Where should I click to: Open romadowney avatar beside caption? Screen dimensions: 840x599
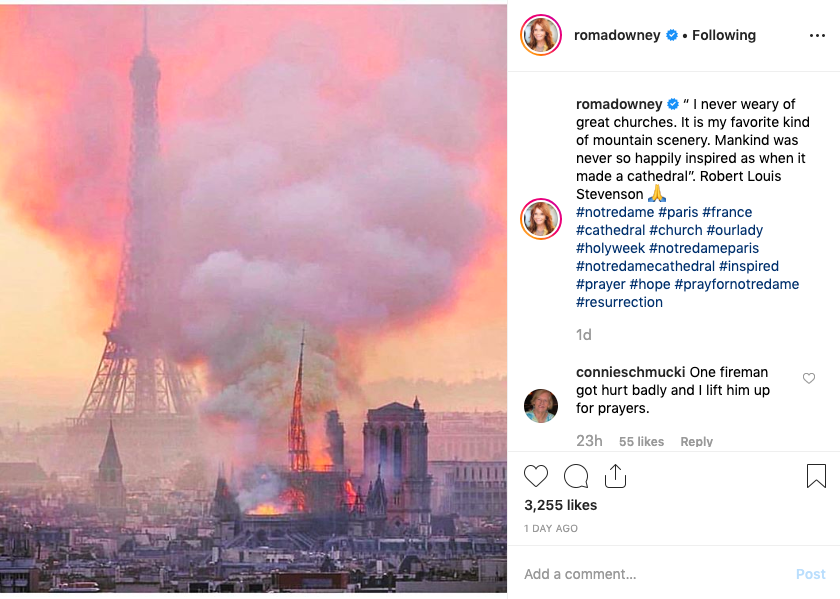click(541, 219)
